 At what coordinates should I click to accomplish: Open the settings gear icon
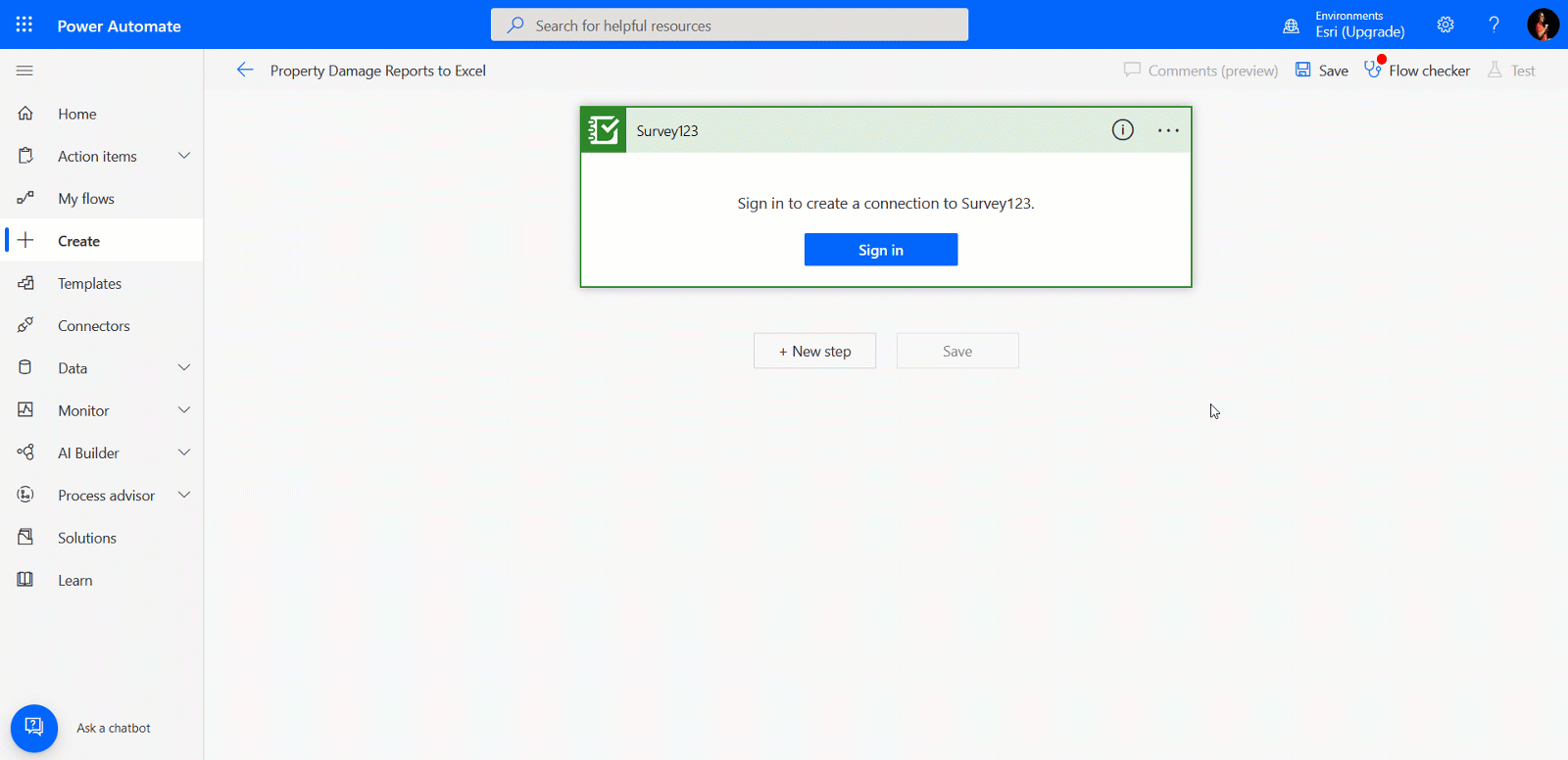click(x=1445, y=24)
